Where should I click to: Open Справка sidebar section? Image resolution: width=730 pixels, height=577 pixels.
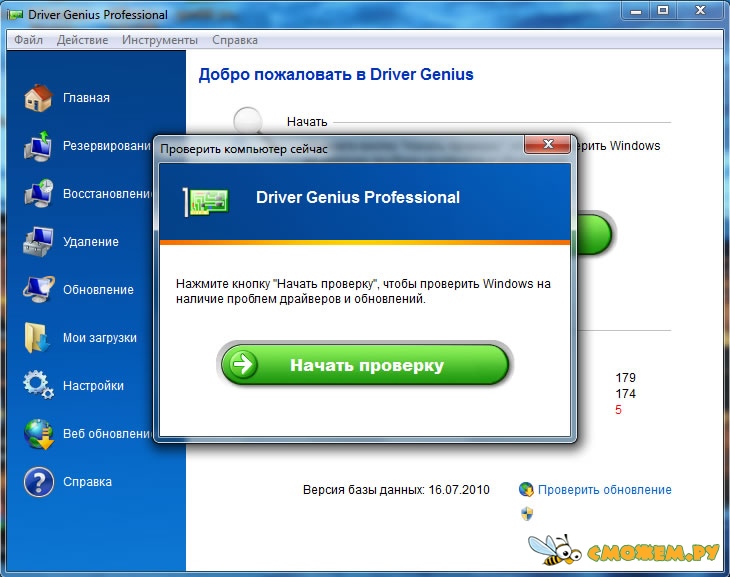coord(87,482)
